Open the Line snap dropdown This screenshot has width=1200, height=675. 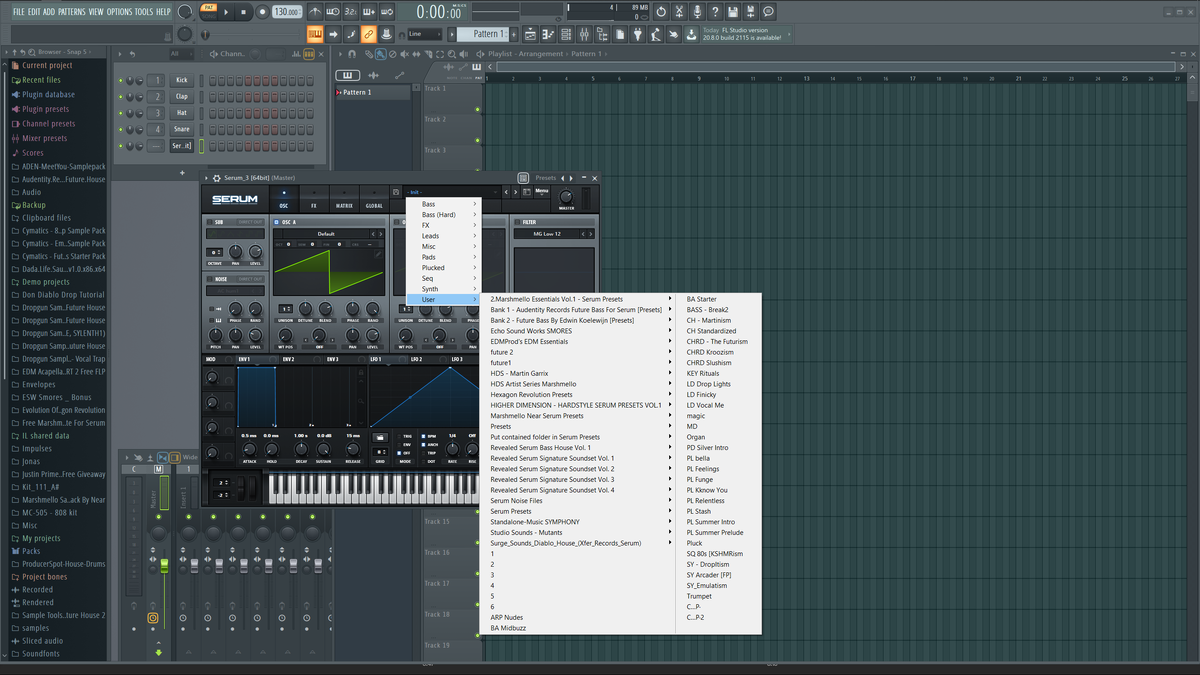point(425,34)
